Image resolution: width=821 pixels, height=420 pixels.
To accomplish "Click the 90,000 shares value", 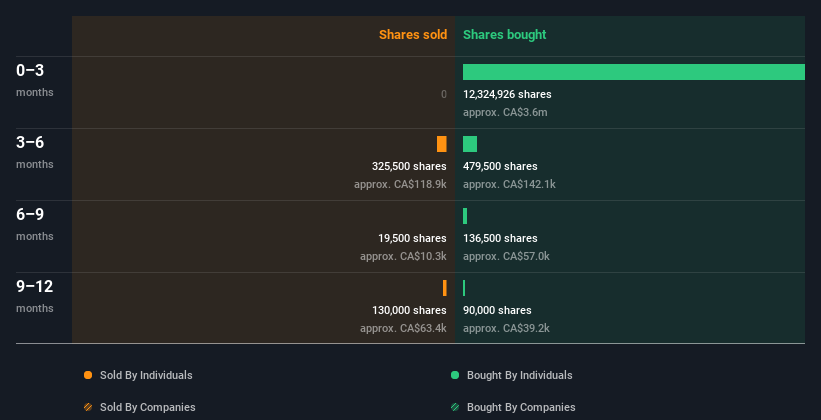I will [x=497, y=311].
